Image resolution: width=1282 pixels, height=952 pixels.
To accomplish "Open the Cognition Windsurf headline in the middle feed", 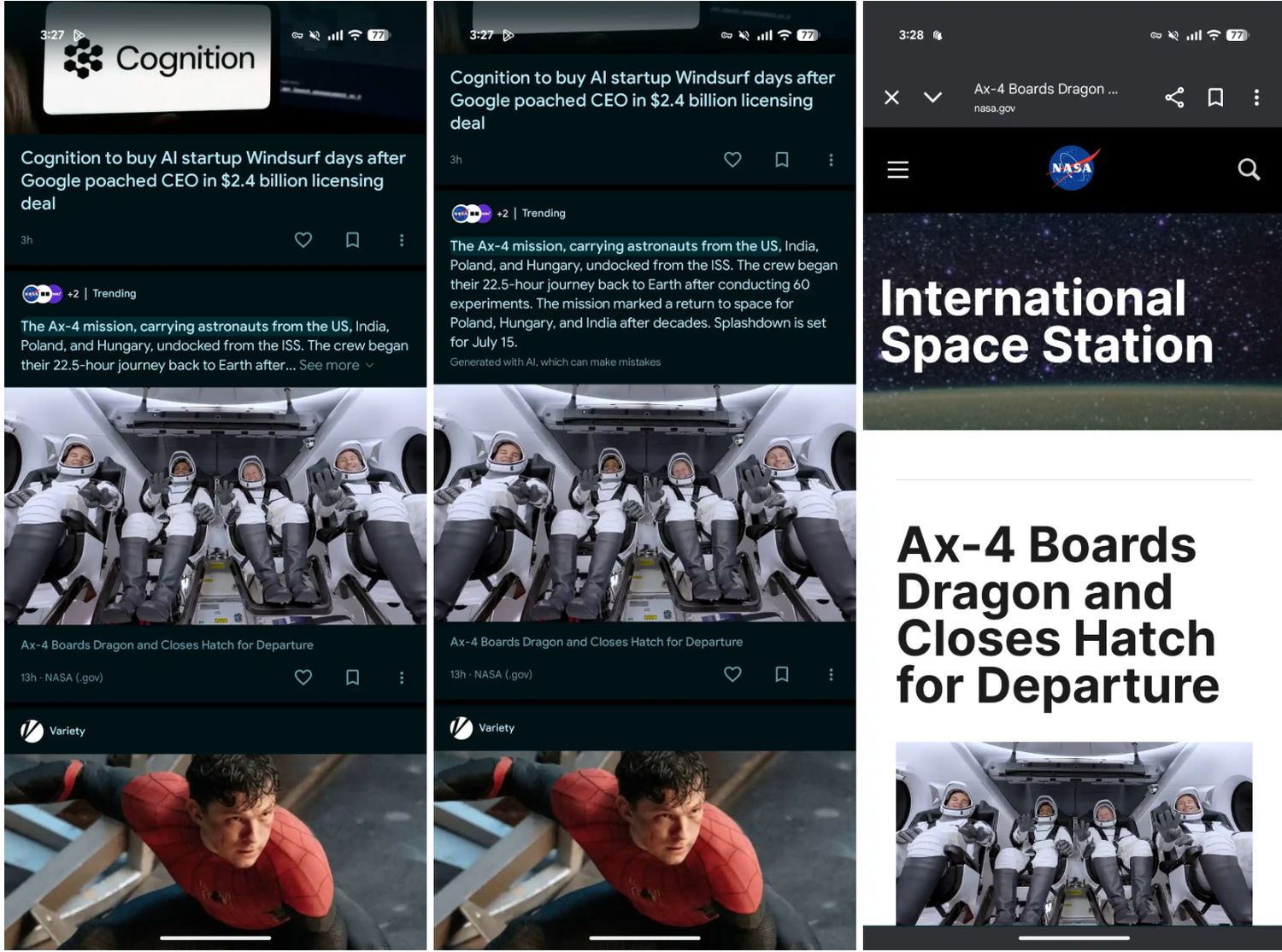I will (642, 100).
